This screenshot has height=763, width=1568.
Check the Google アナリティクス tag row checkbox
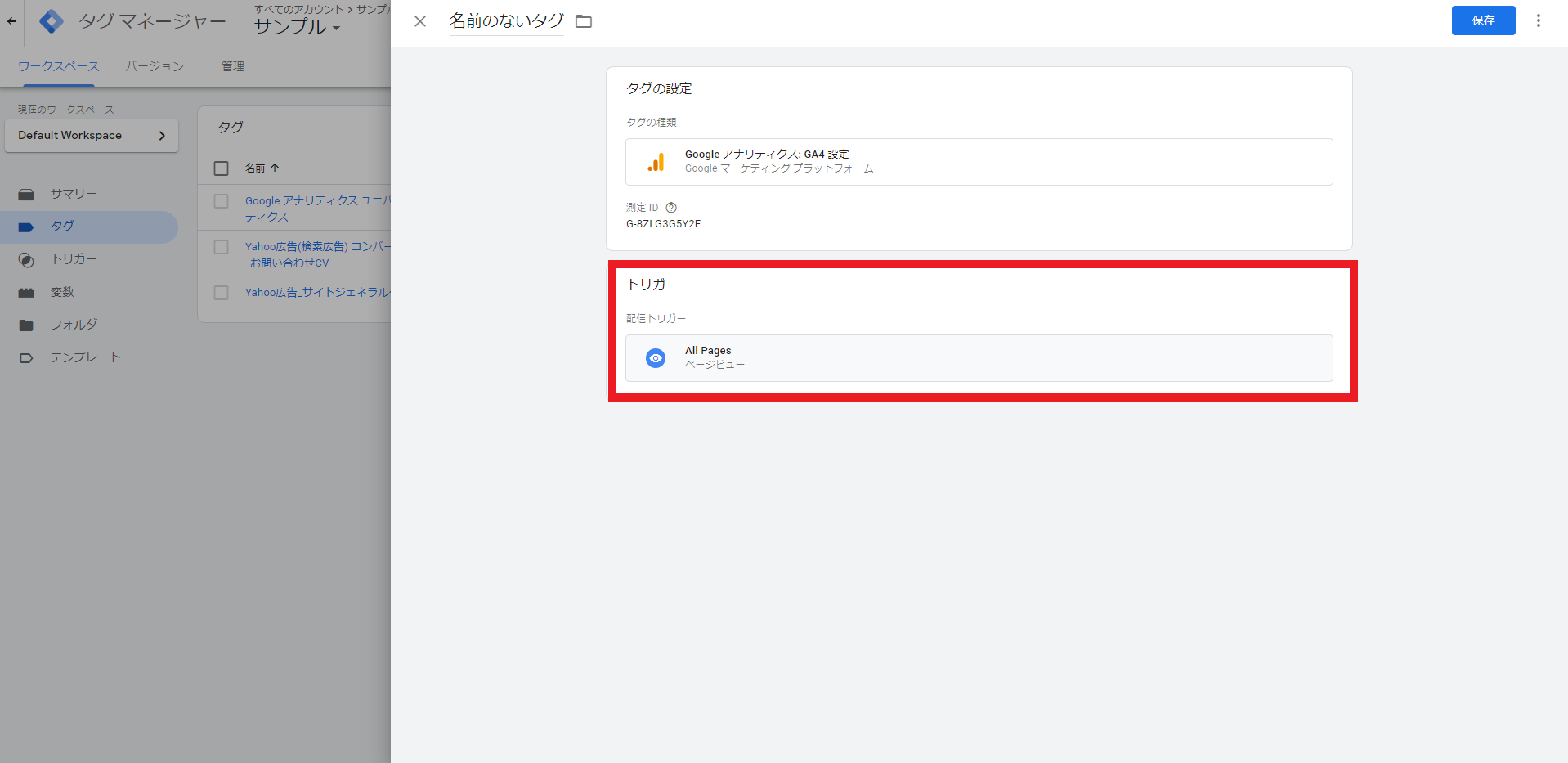click(x=221, y=201)
